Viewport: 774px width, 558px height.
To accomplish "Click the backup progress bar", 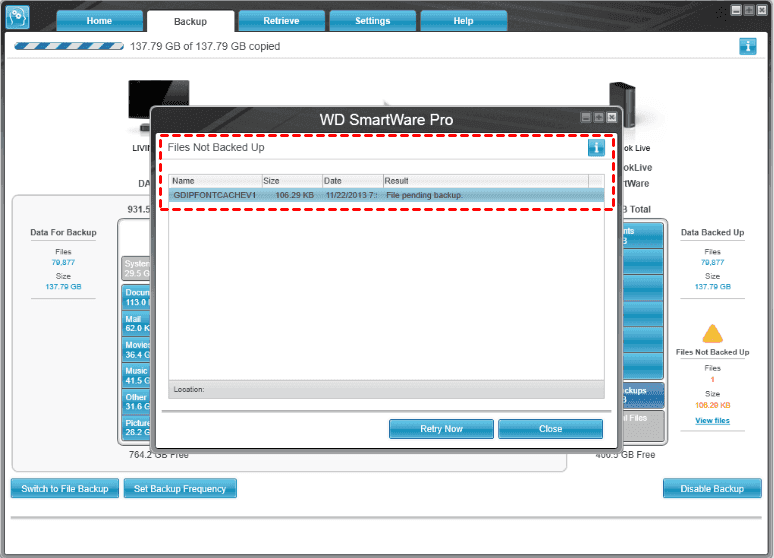I will tap(69, 46).
